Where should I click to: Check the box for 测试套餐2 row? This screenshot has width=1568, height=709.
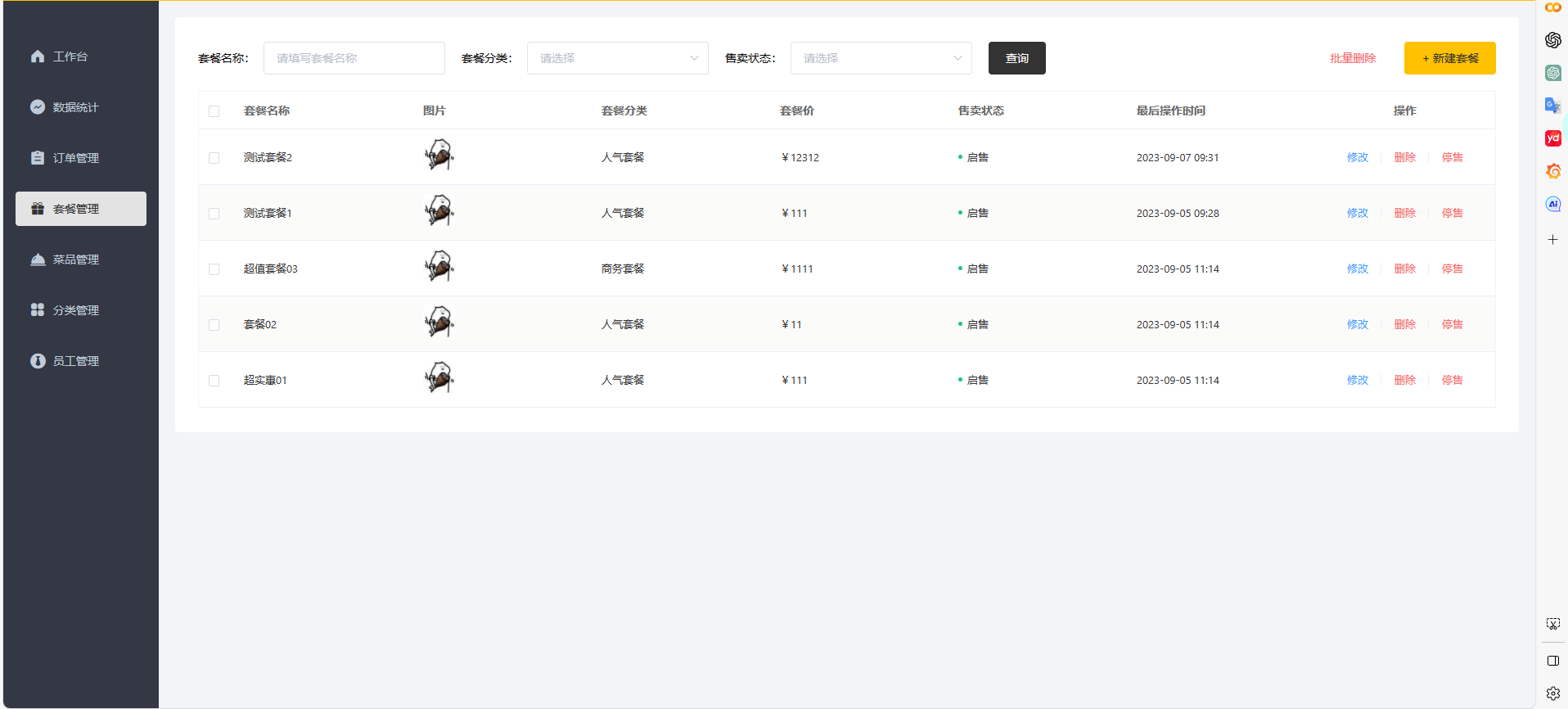click(214, 158)
